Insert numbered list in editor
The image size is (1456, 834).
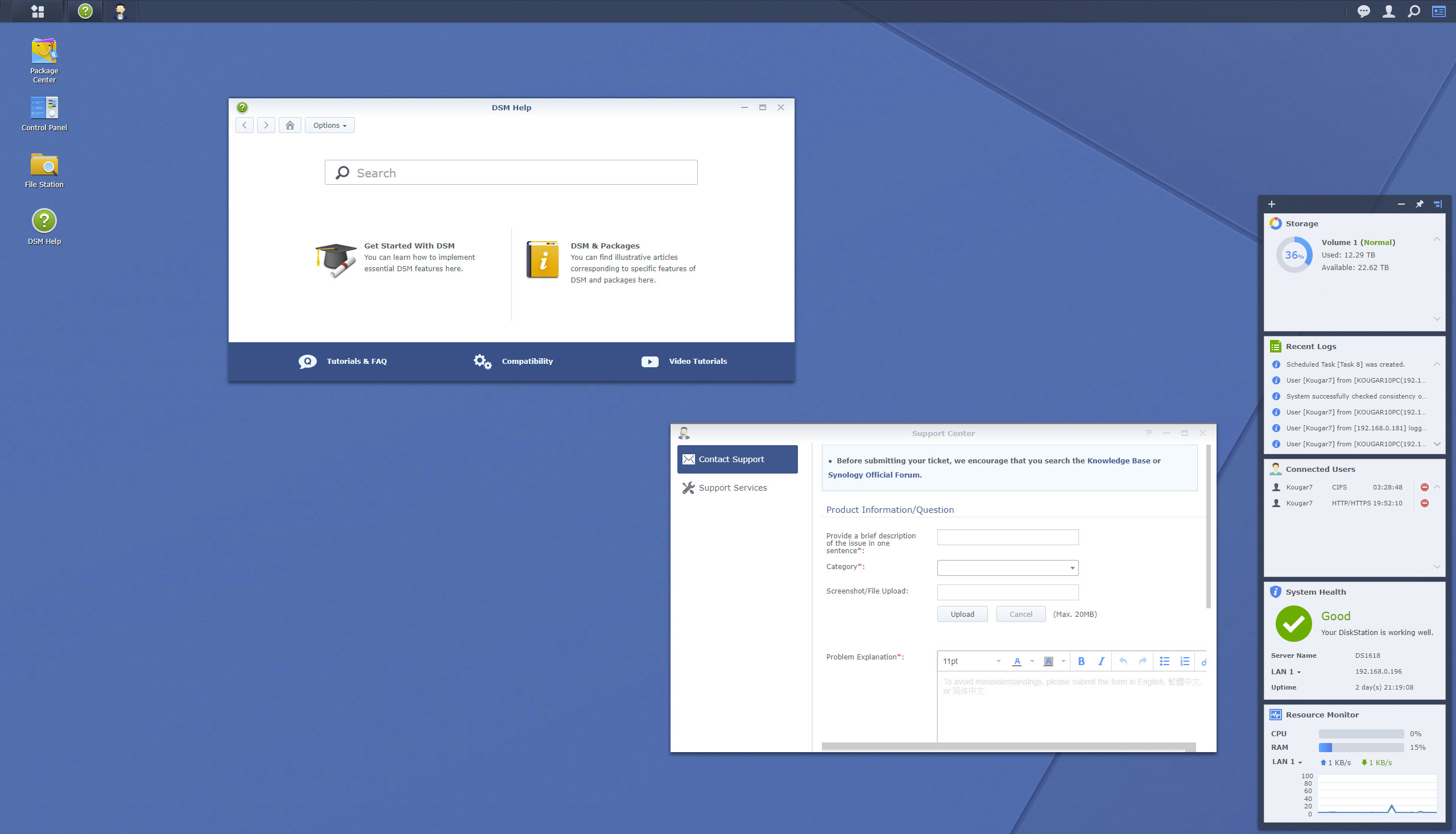point(1184,661)
